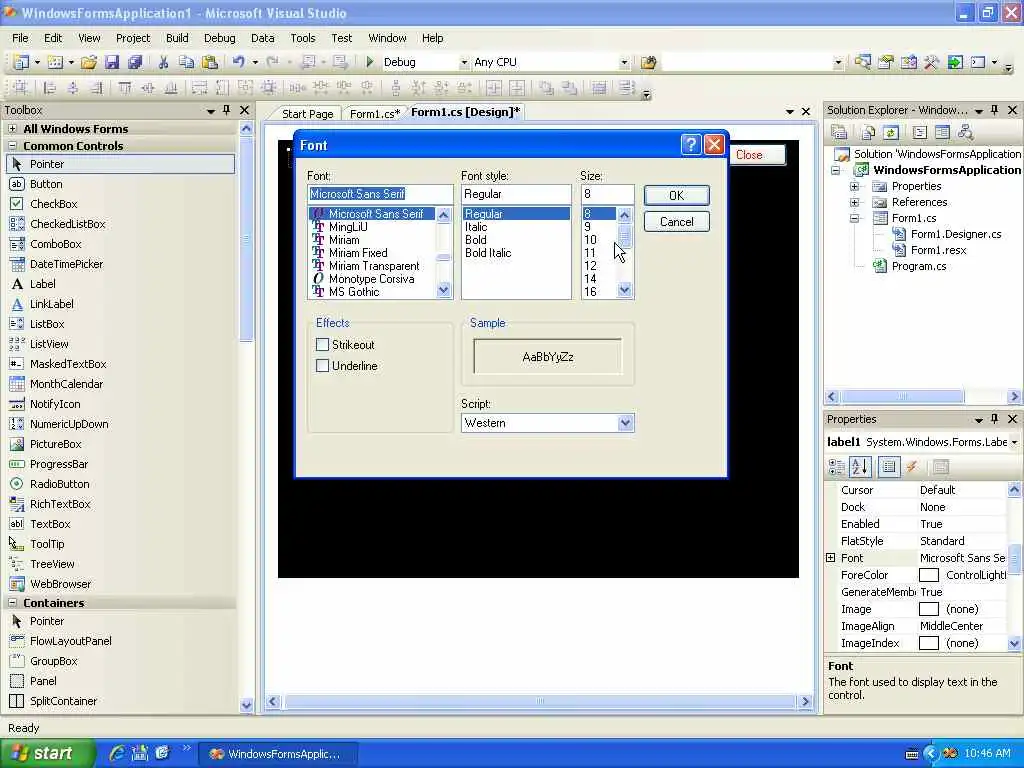
Task: Click the Alphabetical sort icon in Properties
Action: pos(860,466)
